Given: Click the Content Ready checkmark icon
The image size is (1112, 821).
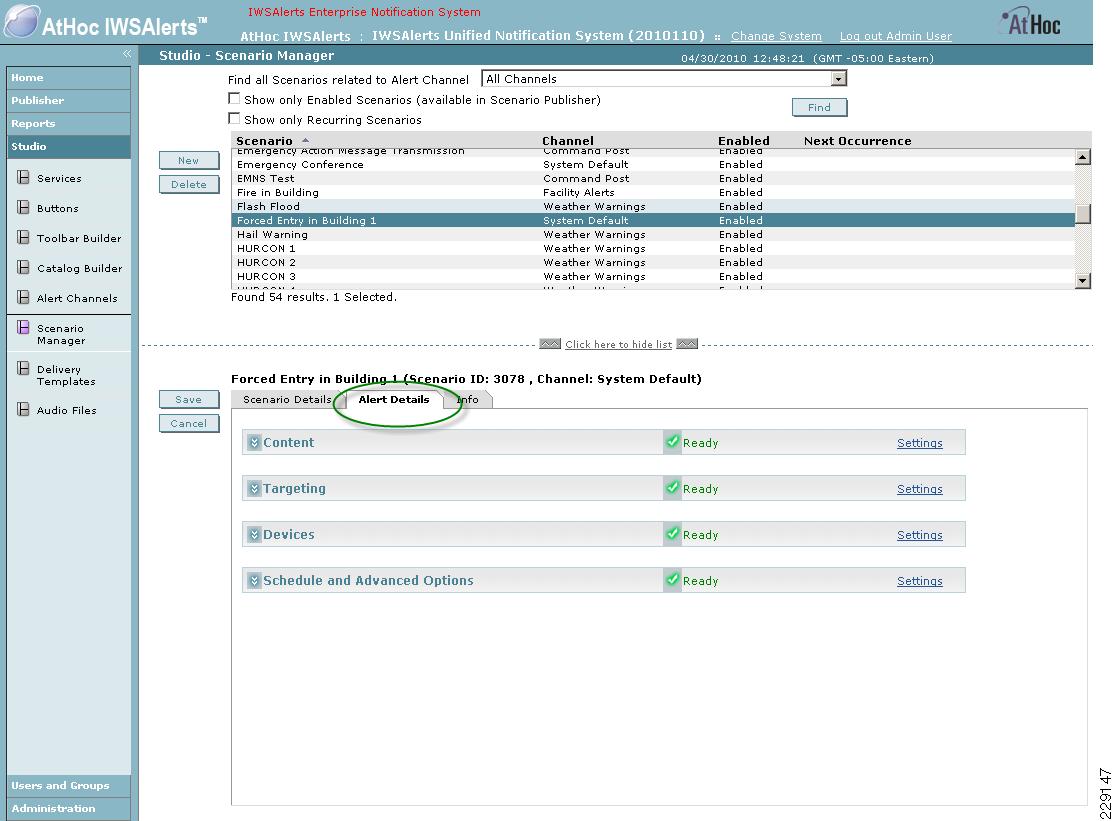Looking at the screenshot, I should pos(672,442).
